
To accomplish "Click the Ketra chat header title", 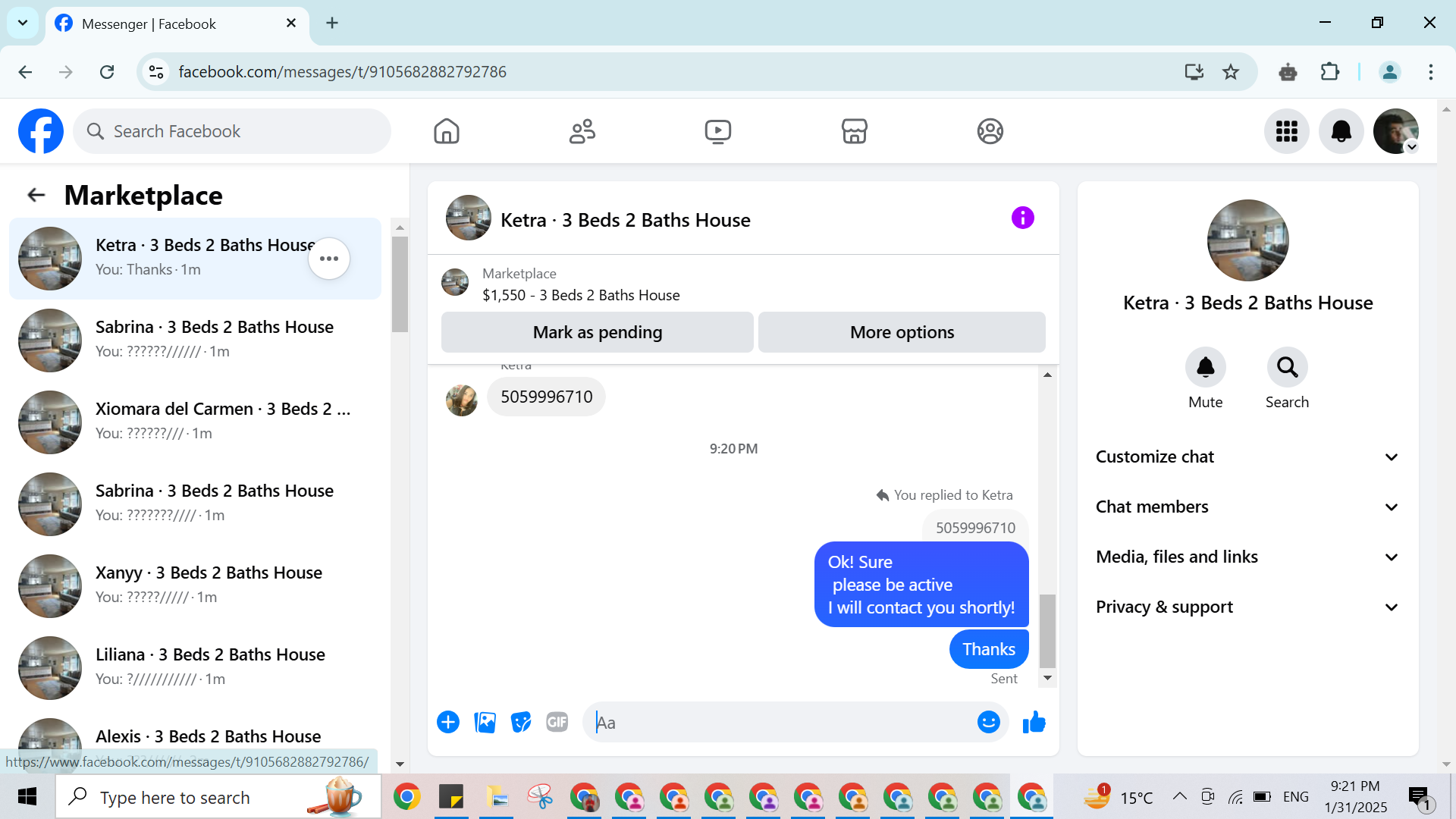I will 625,220.
